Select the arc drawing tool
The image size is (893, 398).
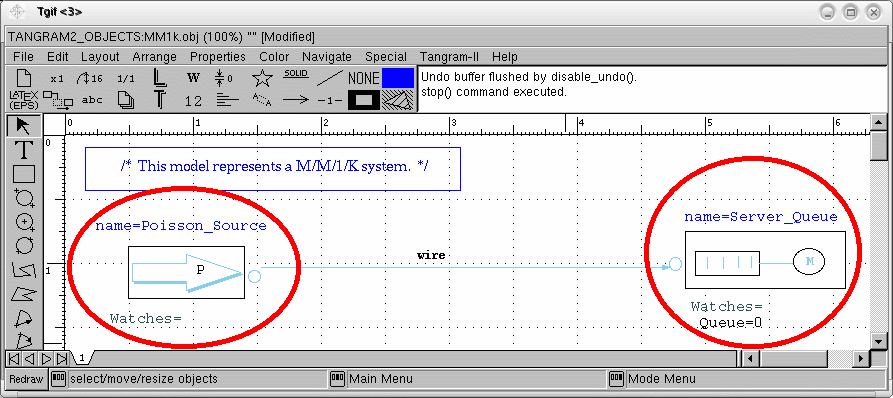tap(23, 318)
